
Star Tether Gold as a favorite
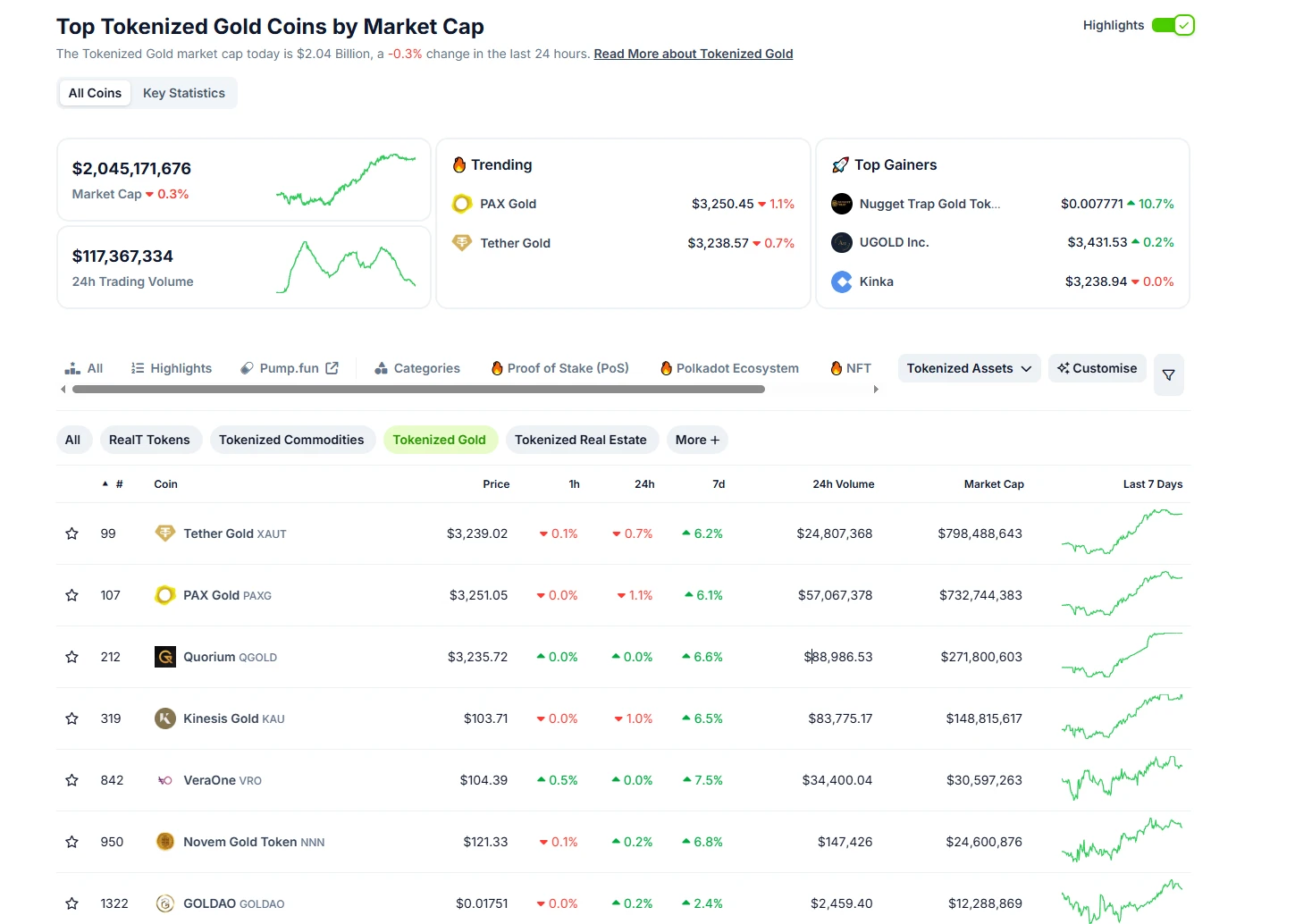(x=72, y=533)
